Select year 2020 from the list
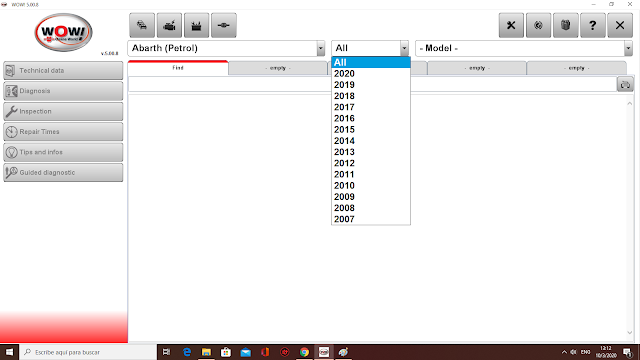 [371, 73]
